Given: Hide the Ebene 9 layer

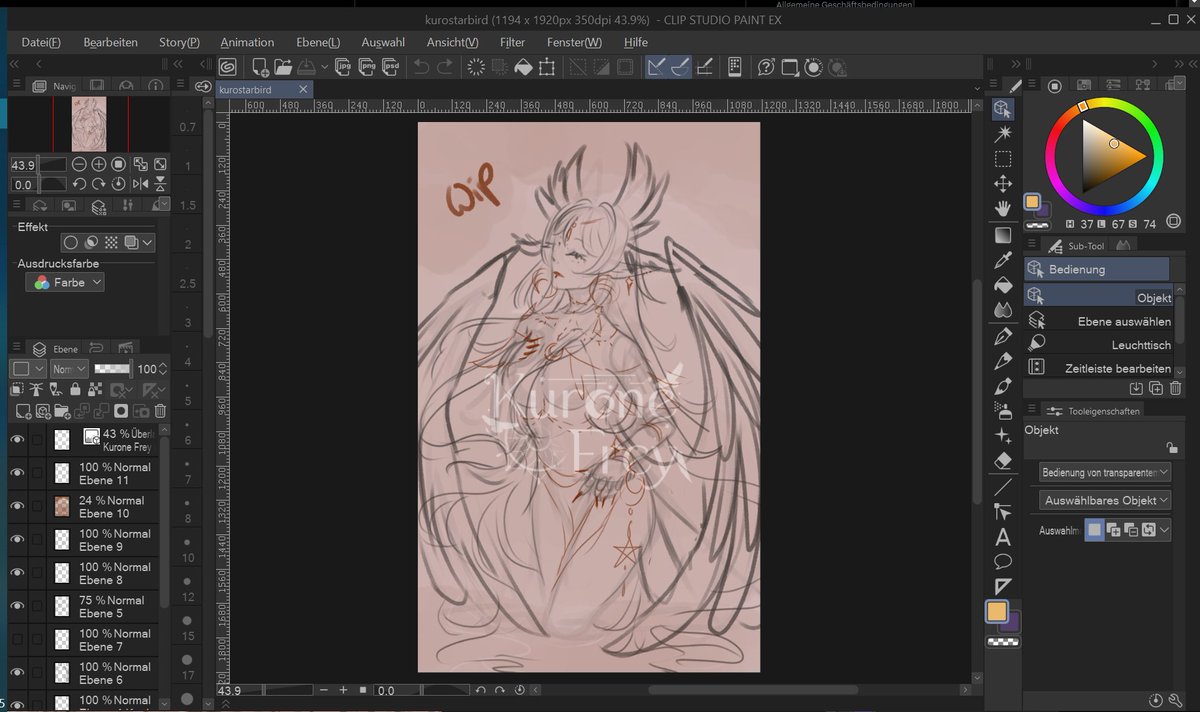Looking at the screenshot, I should coord(17,540).
